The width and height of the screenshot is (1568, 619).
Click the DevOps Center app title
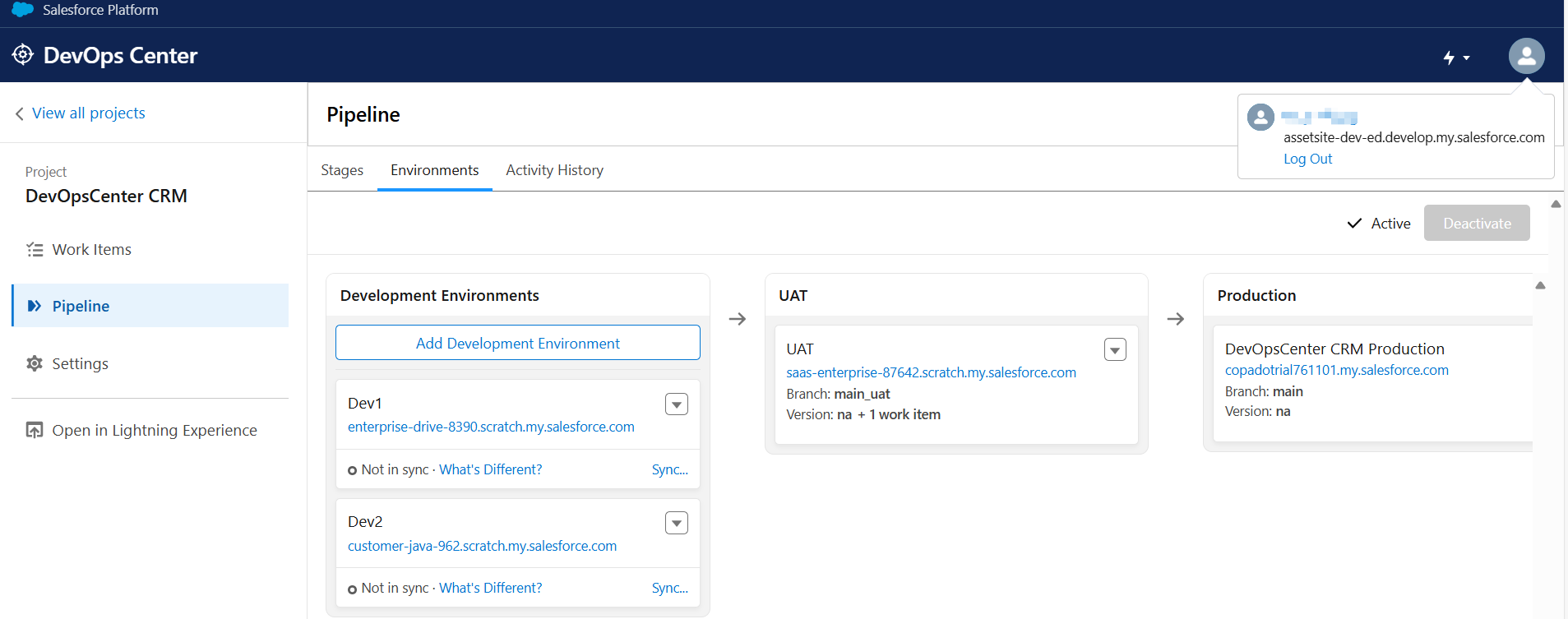click(120, 55)
